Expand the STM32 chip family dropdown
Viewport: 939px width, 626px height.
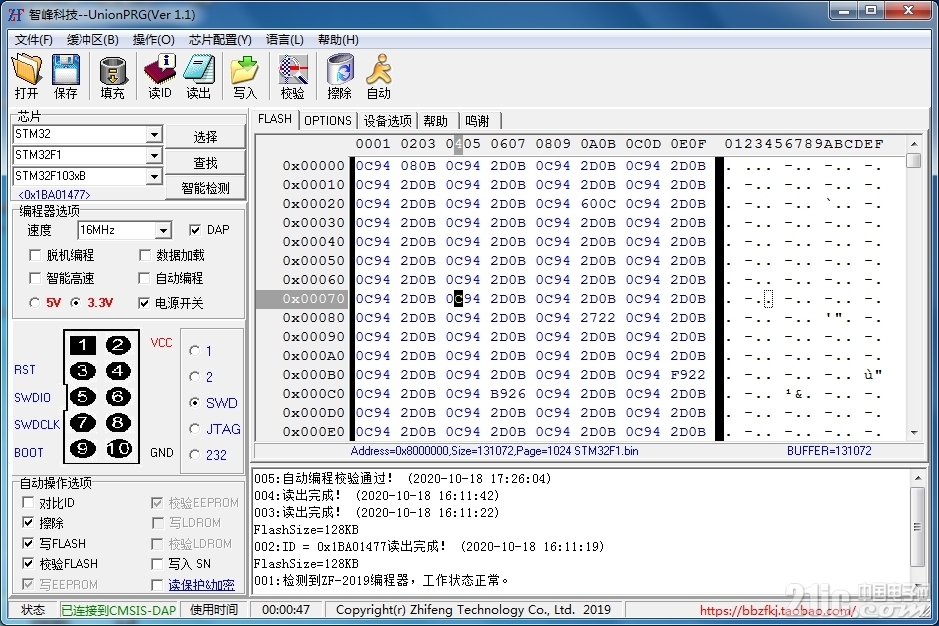tap(154, 134)
